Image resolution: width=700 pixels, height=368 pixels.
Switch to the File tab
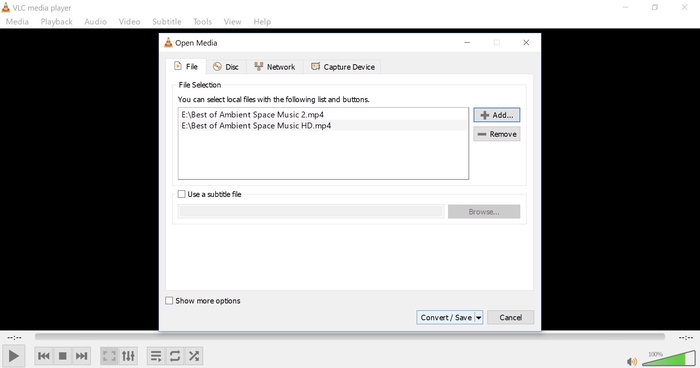[186, 67]
